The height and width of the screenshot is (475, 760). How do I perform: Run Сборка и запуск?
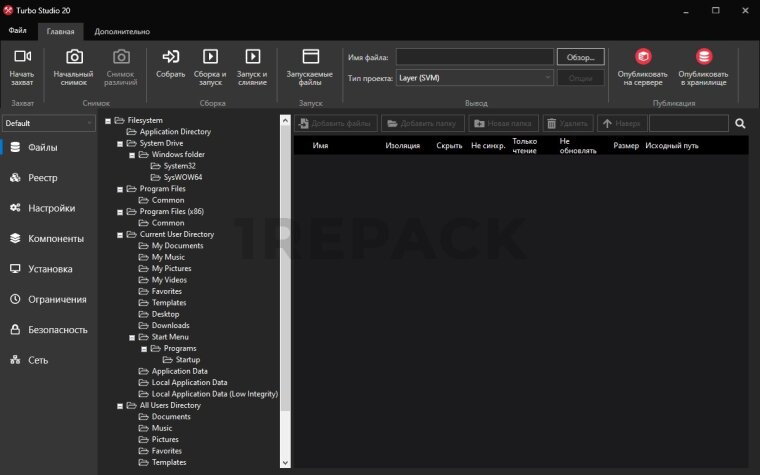211,57
